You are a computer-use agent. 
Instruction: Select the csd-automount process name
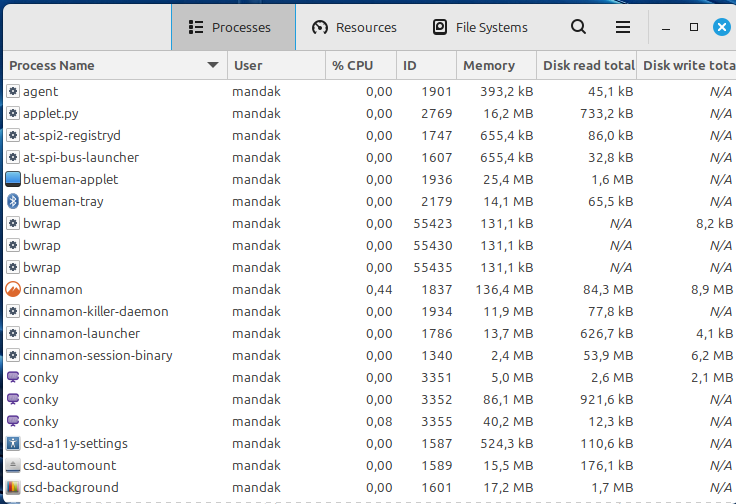[69, 466]
